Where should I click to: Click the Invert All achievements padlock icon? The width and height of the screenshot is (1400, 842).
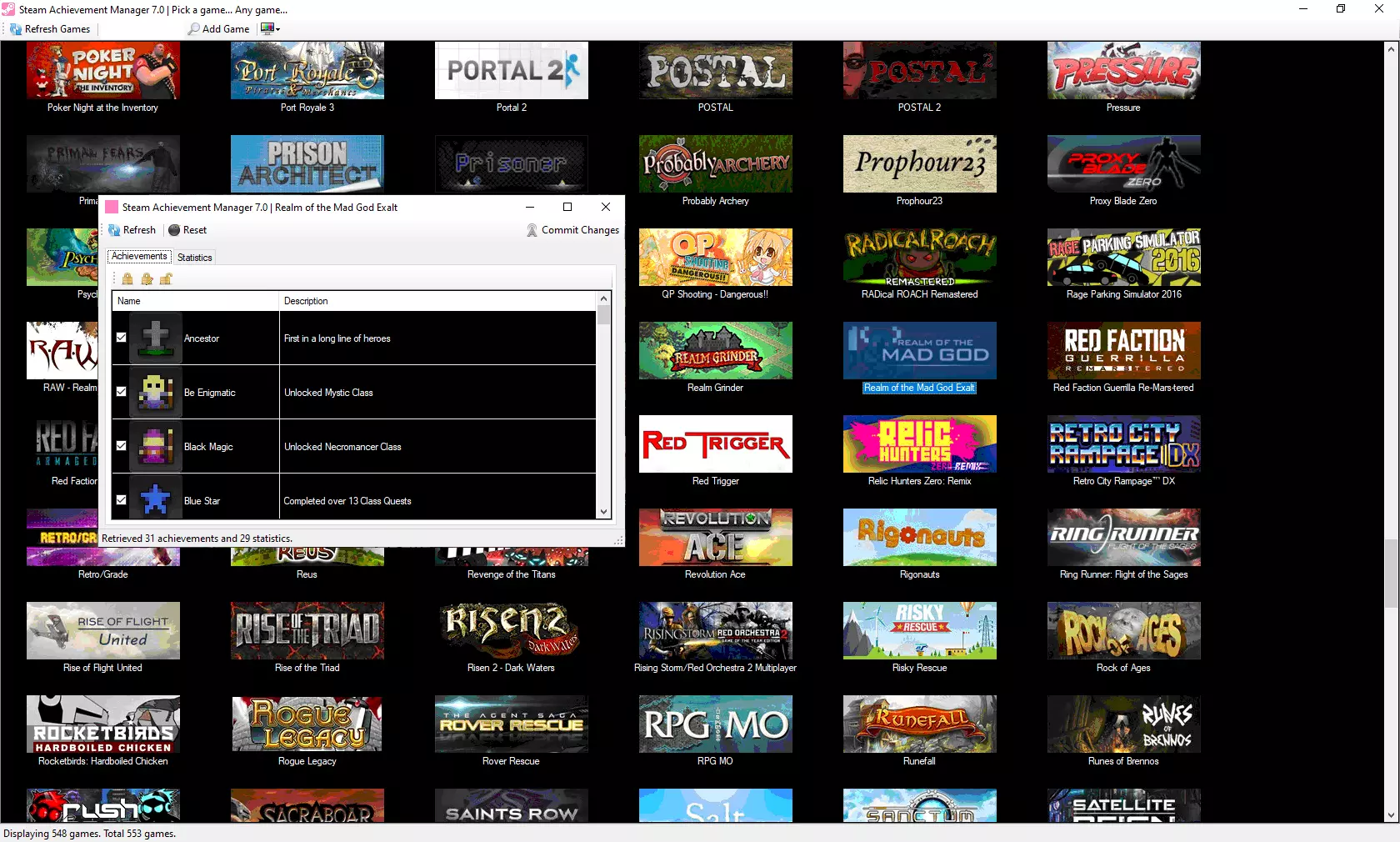point(147,278)
